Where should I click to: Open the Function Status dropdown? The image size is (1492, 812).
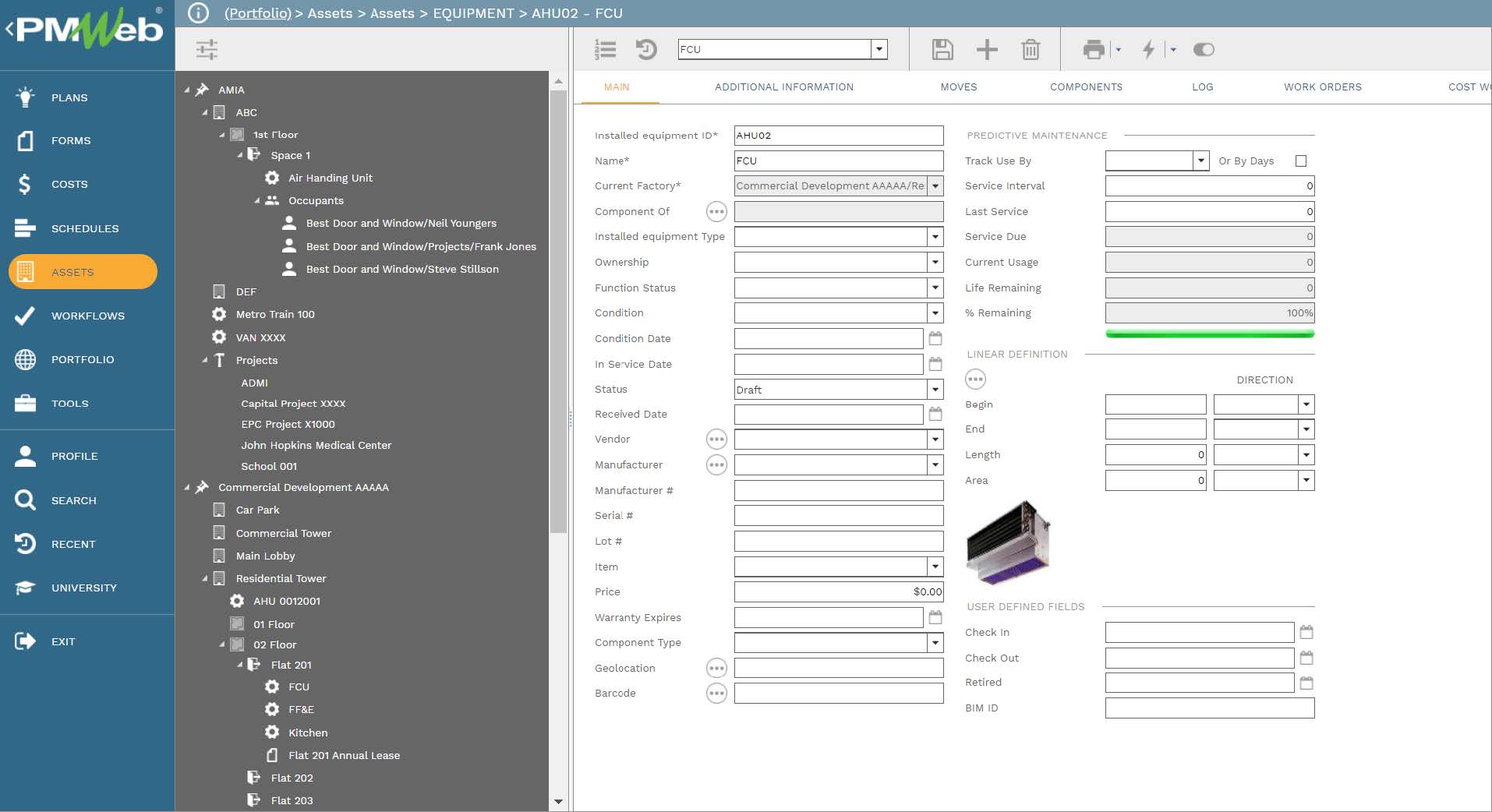[x=935, y=288]
